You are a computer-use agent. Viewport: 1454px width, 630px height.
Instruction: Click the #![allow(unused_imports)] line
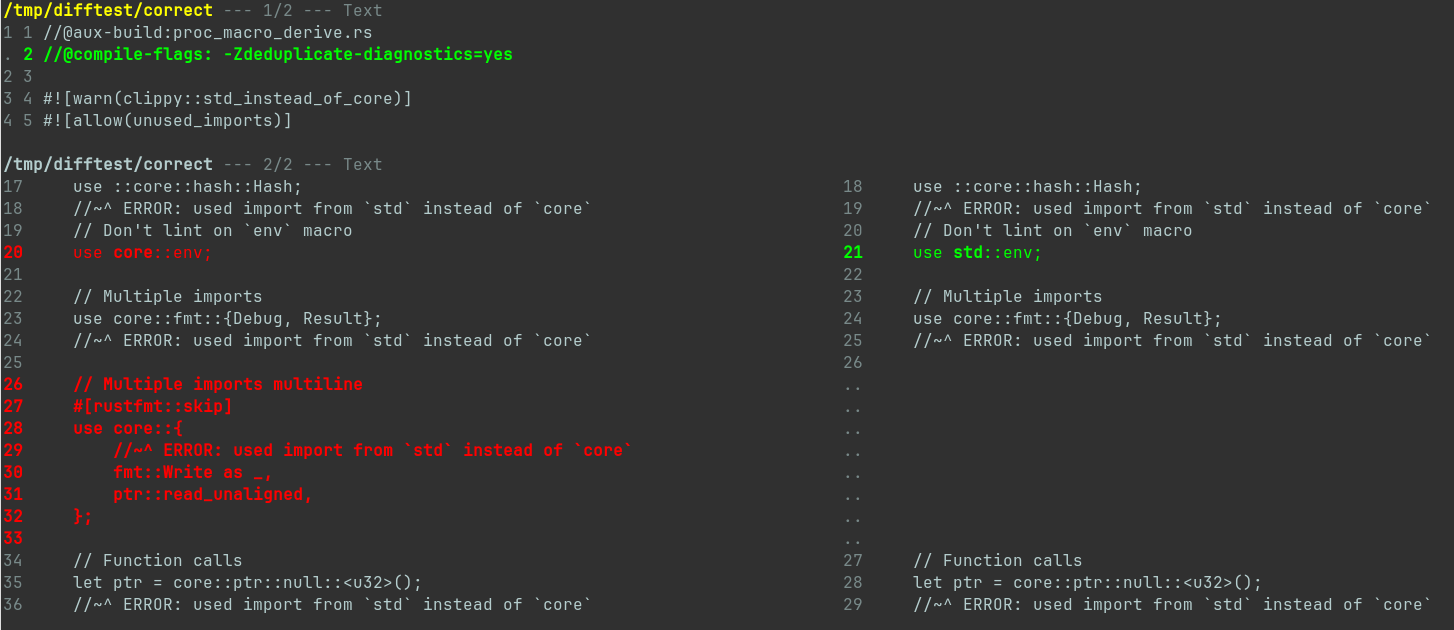(167, 120)
